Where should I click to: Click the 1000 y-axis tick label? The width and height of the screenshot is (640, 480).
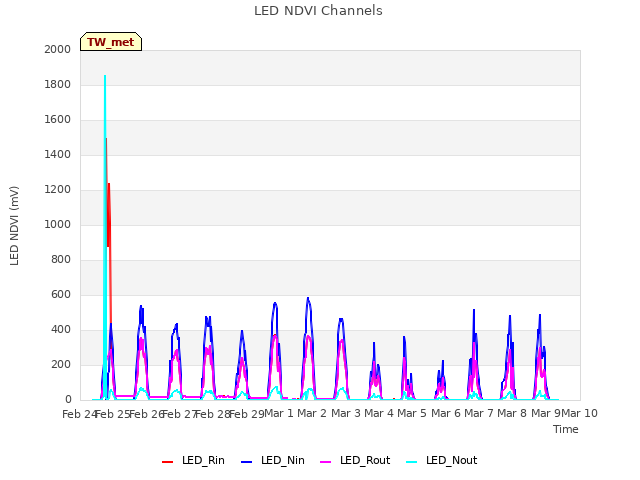58,224
